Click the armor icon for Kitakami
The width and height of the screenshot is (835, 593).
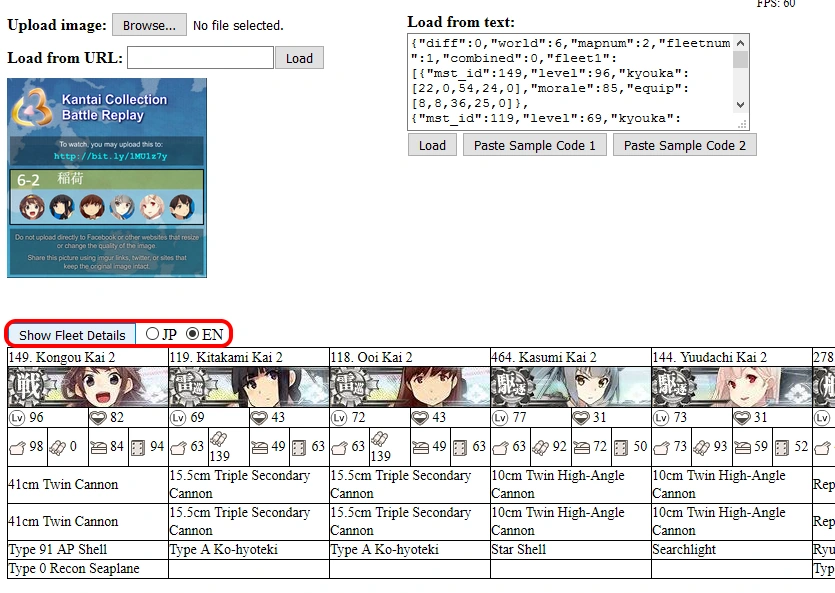coord(299,448)
